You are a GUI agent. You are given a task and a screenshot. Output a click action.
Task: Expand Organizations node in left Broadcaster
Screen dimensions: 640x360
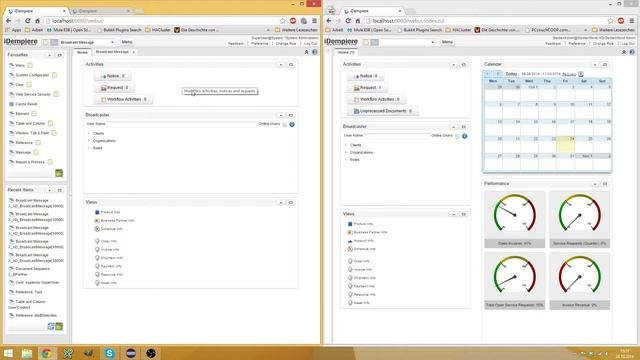(89, 141)
